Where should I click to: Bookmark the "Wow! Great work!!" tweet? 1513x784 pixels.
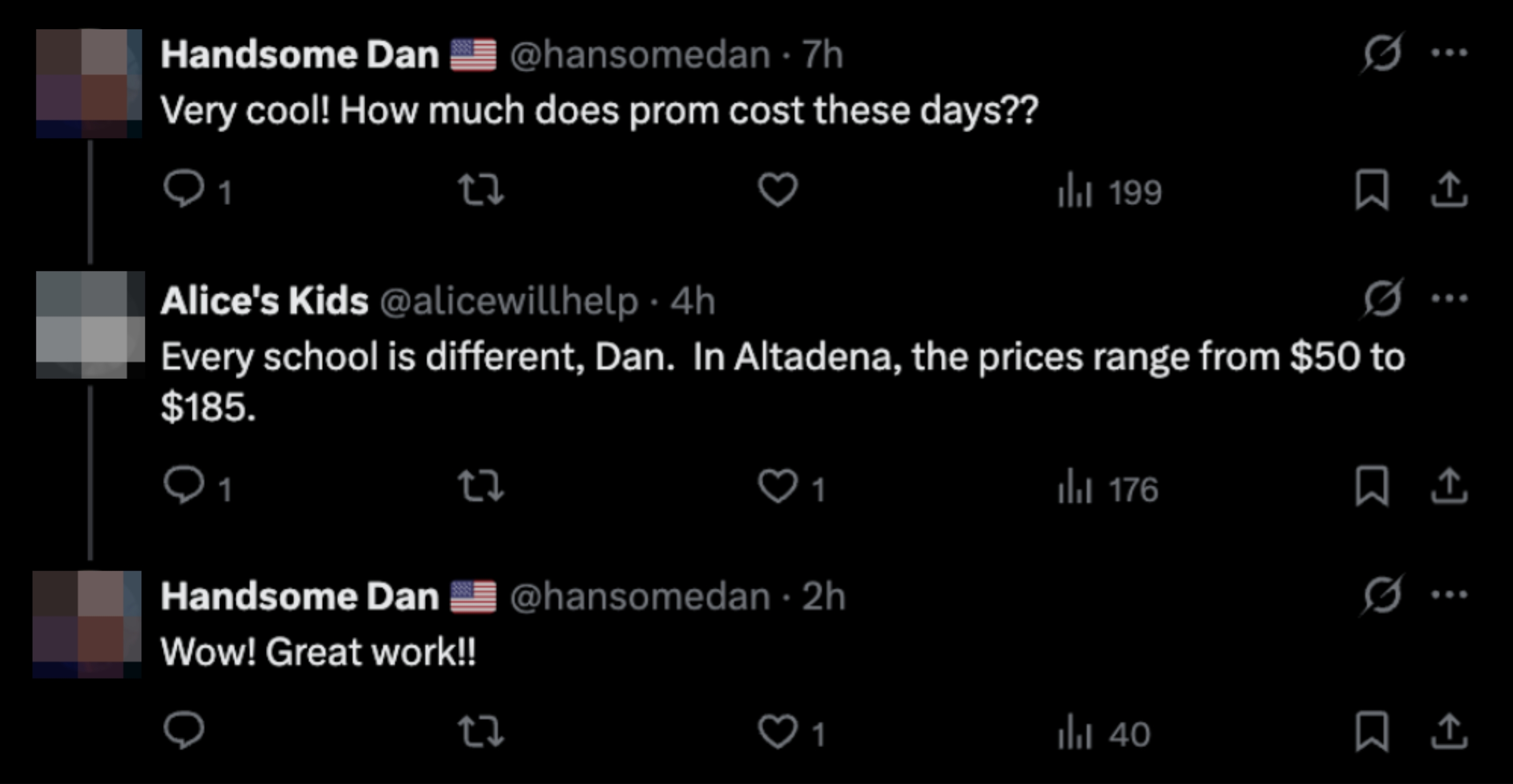point(1371,731)
